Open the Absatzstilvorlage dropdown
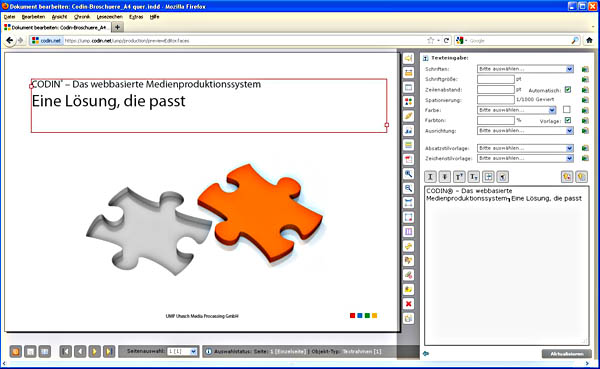This screenshot has width=600, height=369. click(525, 148)
